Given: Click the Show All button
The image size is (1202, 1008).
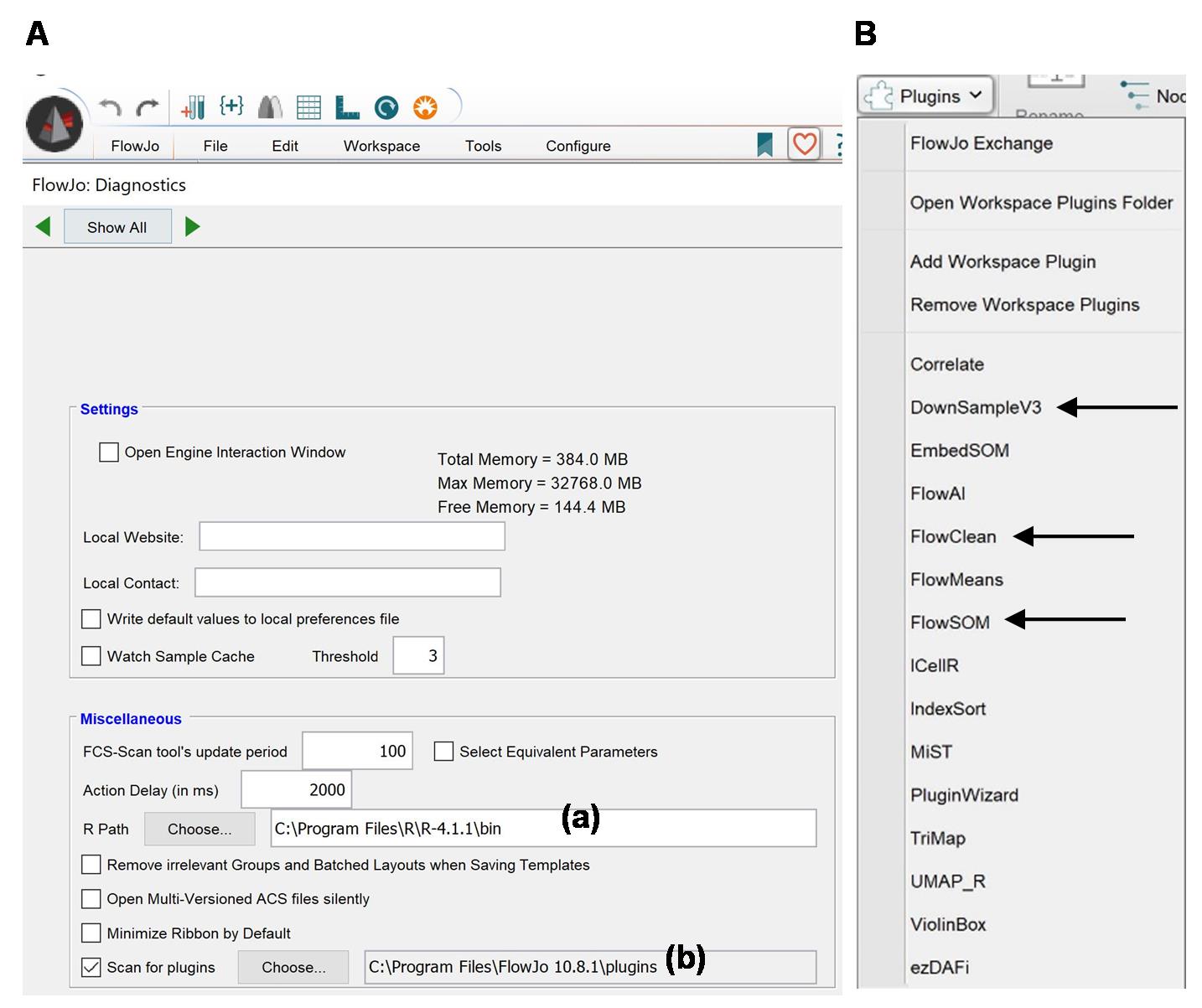Looking at the screenshot, I should click(117, 227).
